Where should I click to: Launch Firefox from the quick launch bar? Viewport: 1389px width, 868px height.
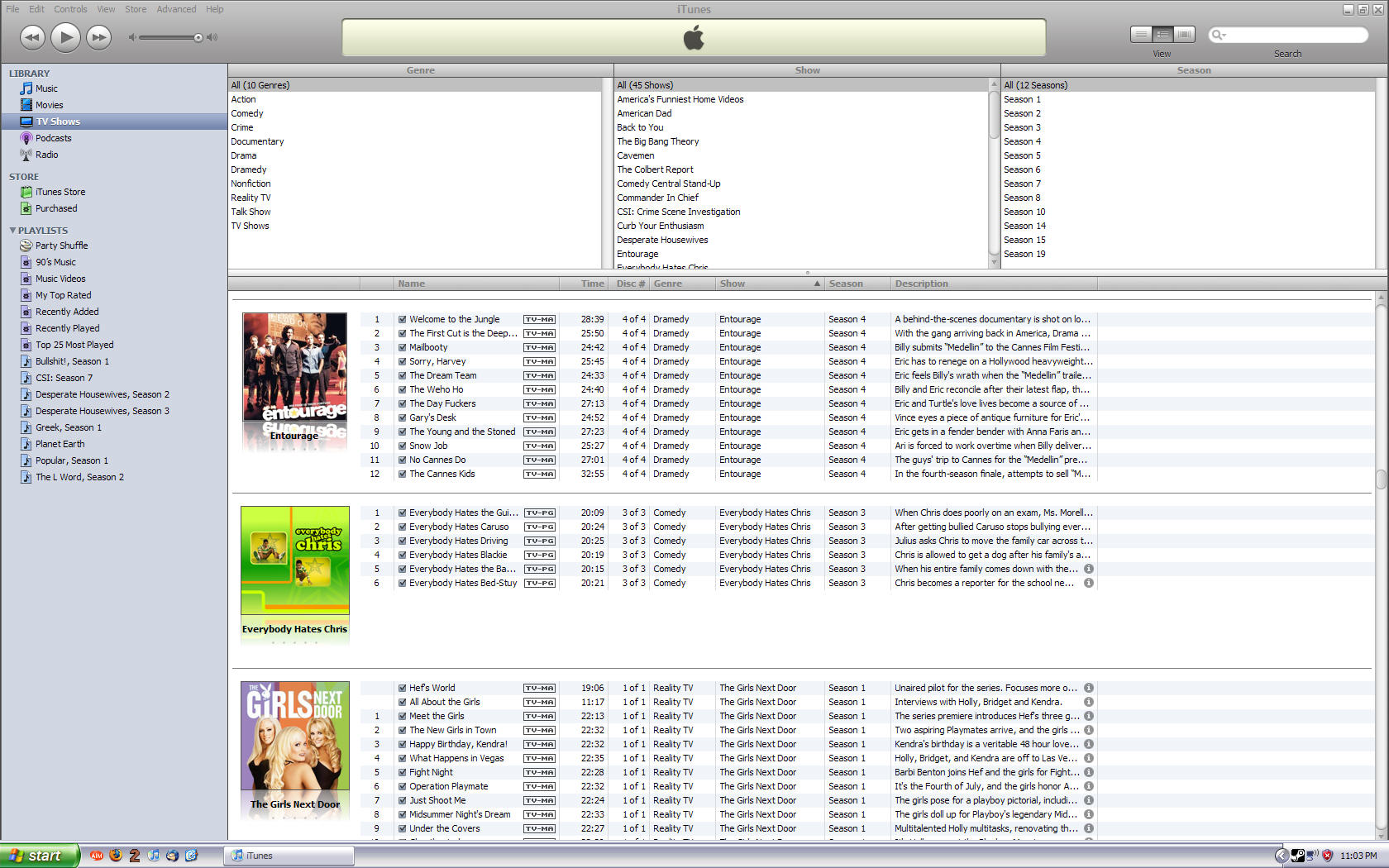pos(115,856)
